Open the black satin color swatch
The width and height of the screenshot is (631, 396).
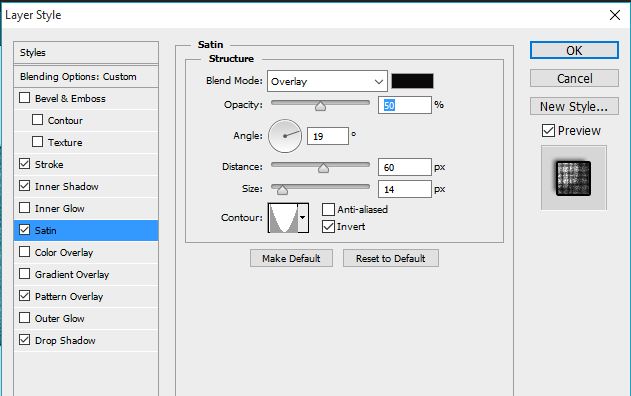tap(412, 81)
